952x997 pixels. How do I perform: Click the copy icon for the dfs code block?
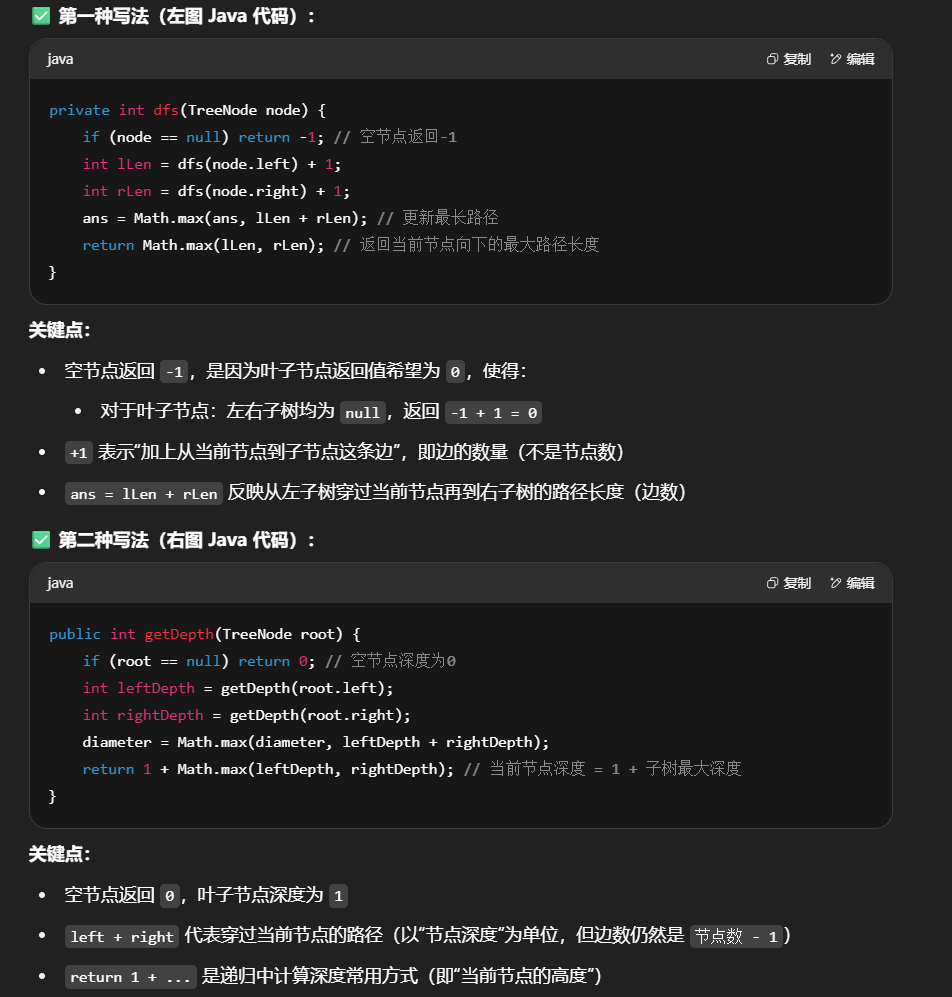pyautogui.click(x=772, y=59)
